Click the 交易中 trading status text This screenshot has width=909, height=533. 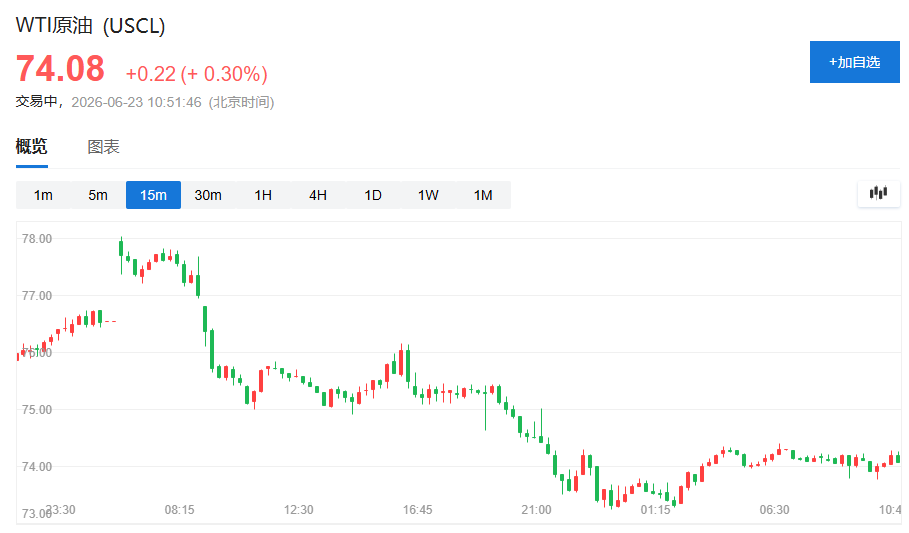pos(36,101)
